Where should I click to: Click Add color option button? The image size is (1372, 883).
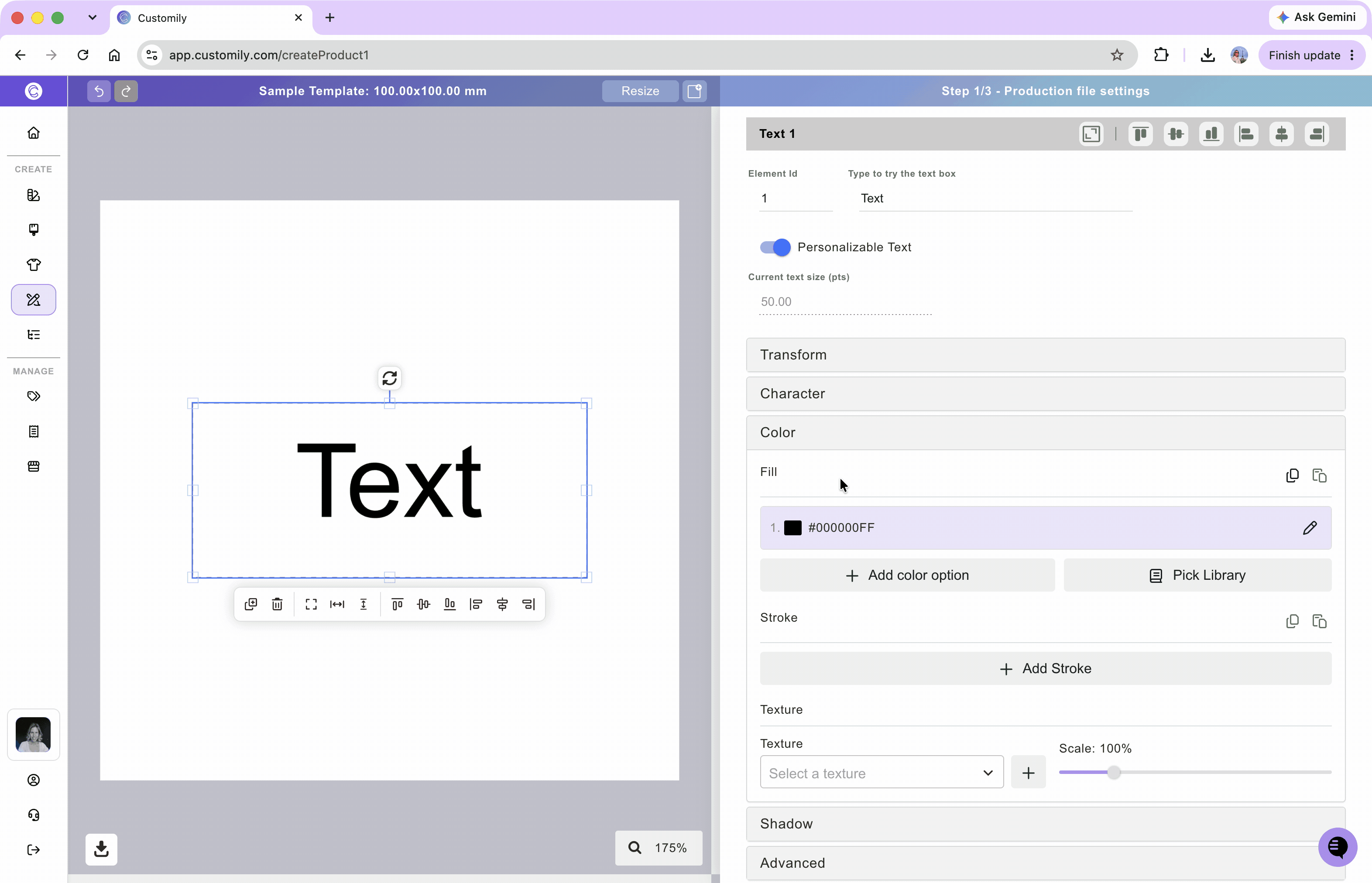[907, 575]
